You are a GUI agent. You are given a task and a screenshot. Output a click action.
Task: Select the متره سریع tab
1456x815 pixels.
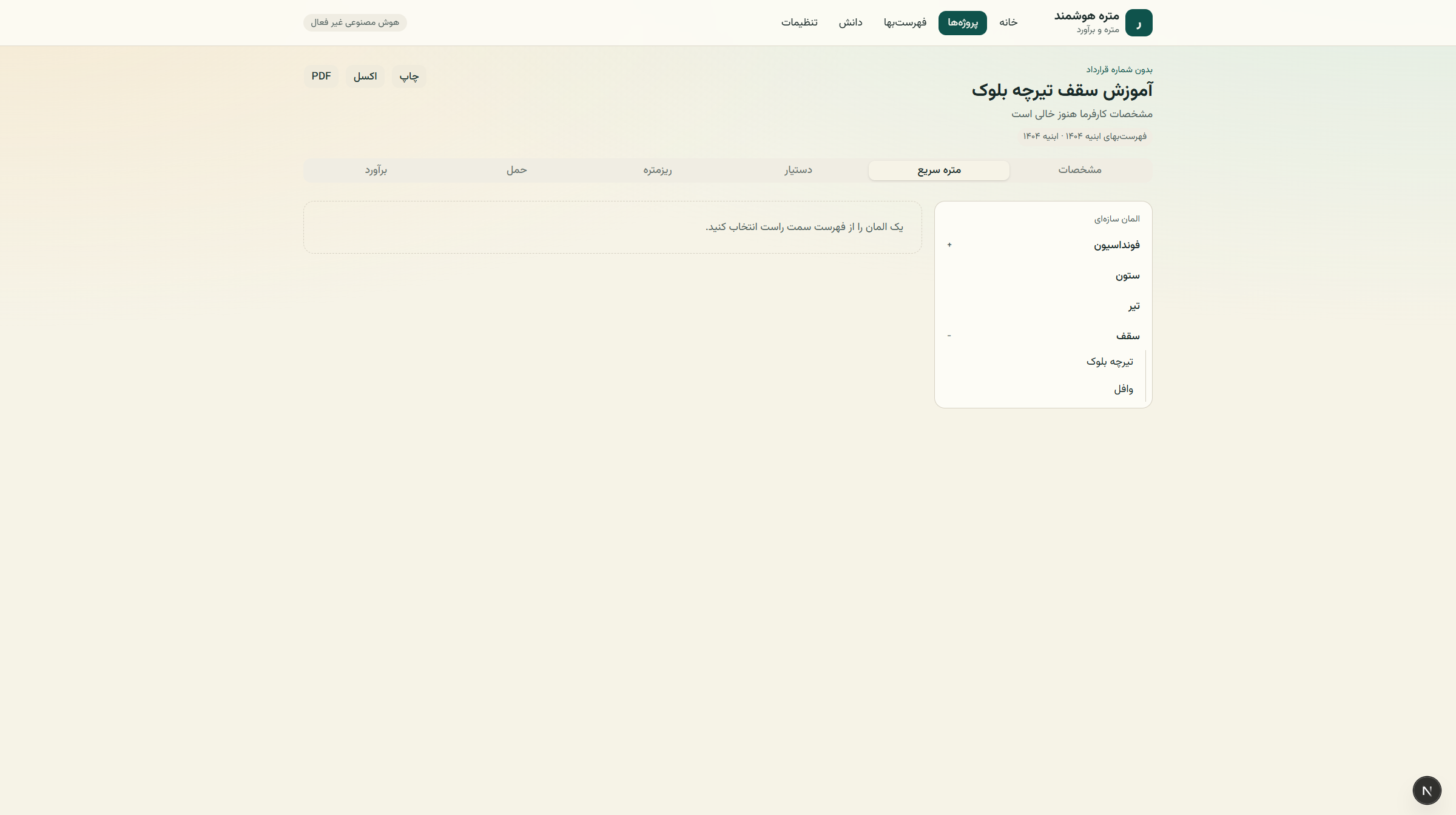pyautogui.click(x=939, y=170)
